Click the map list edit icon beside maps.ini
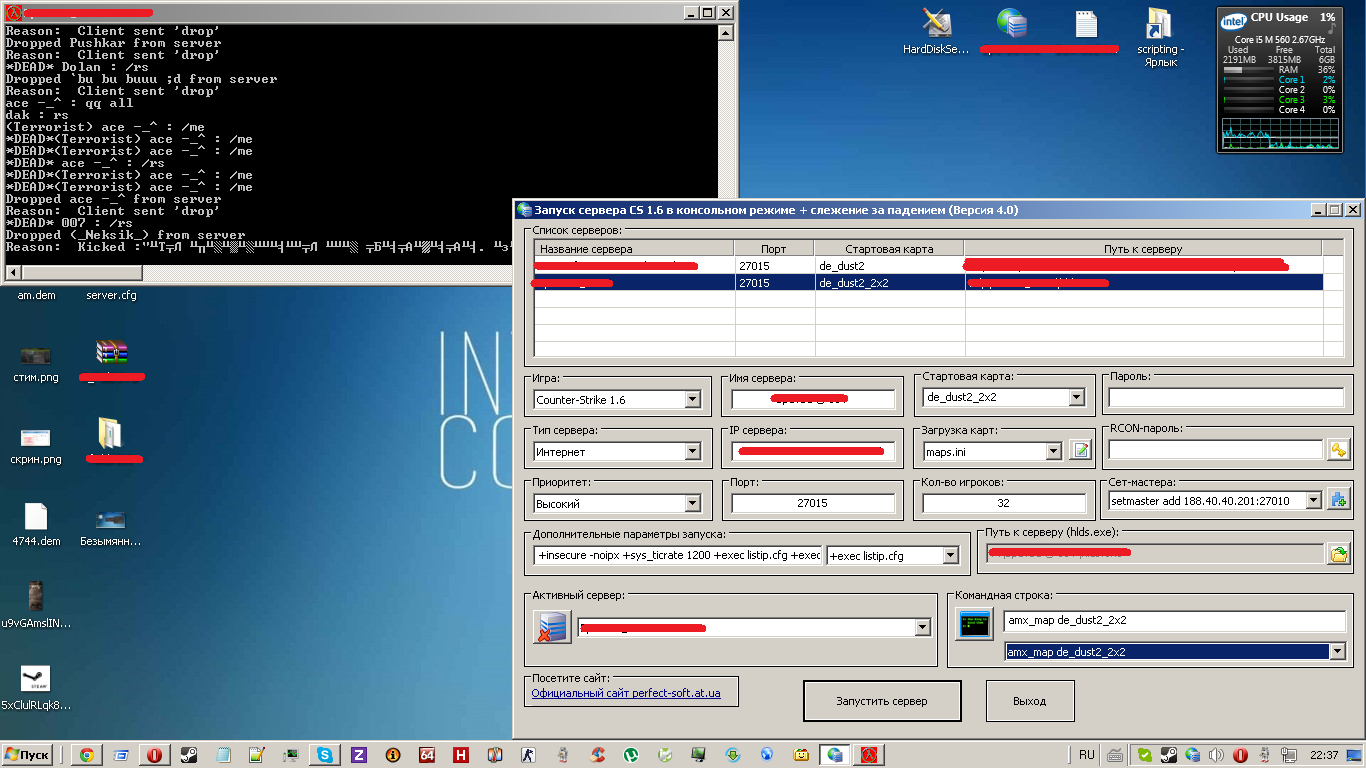The width and height of the screenshot is (1366, 768). 1080,451
